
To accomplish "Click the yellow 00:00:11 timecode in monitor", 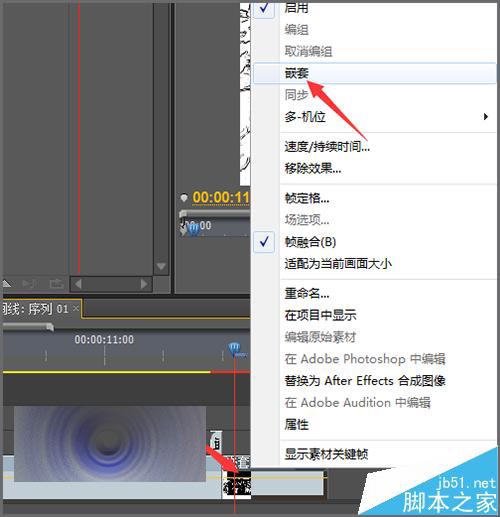I will [x=221, y=197].
